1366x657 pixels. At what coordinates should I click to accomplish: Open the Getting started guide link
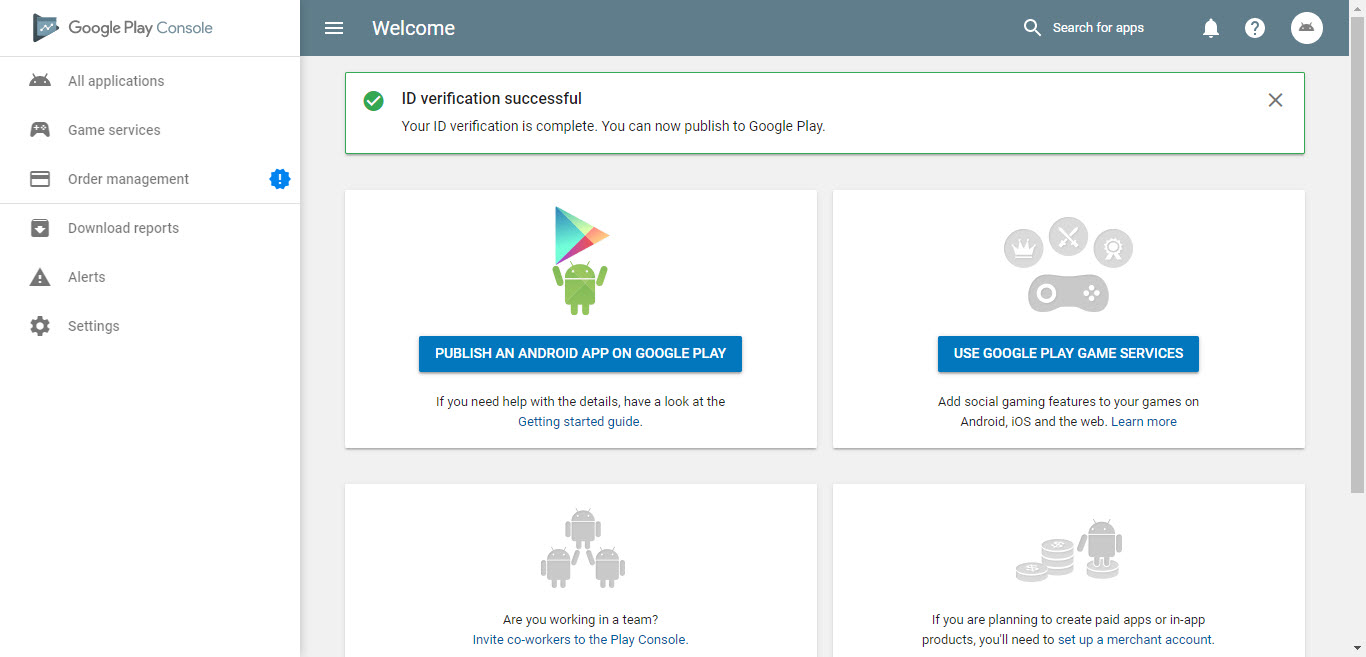click(578, 422)
